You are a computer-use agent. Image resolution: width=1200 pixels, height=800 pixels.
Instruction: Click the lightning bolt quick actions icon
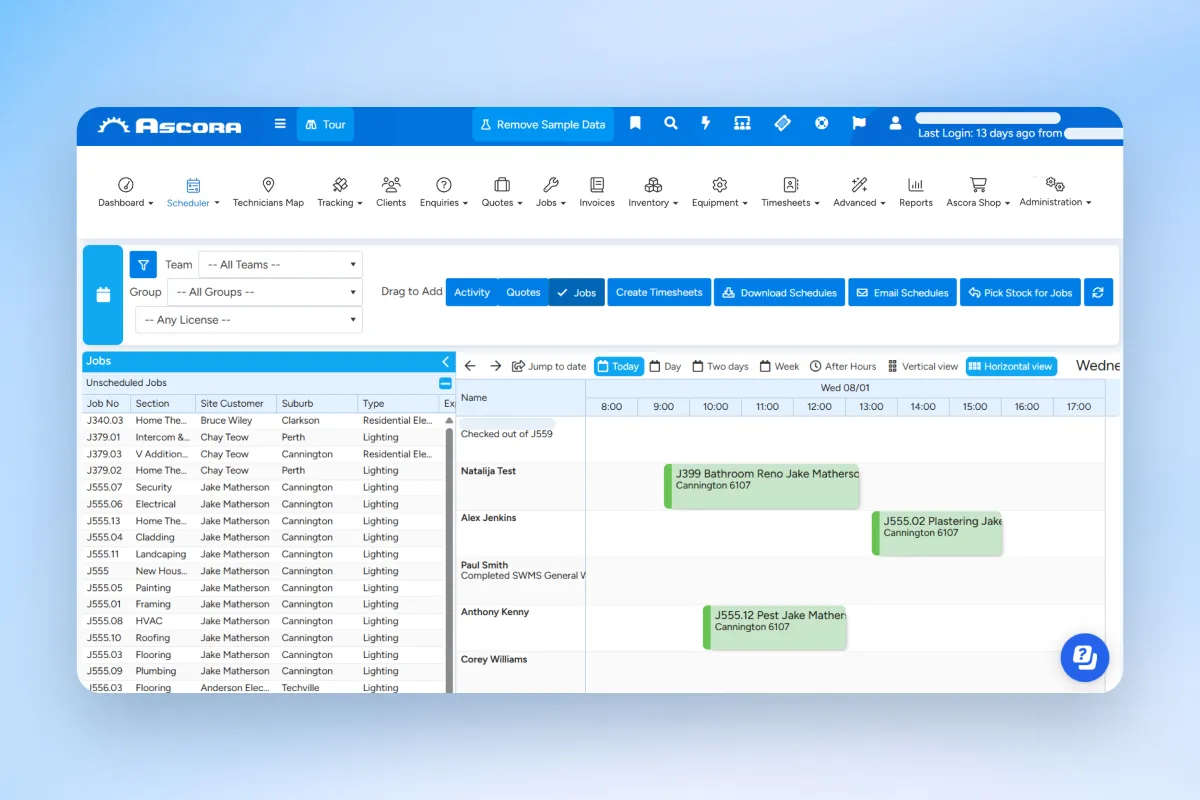point(706,124)
